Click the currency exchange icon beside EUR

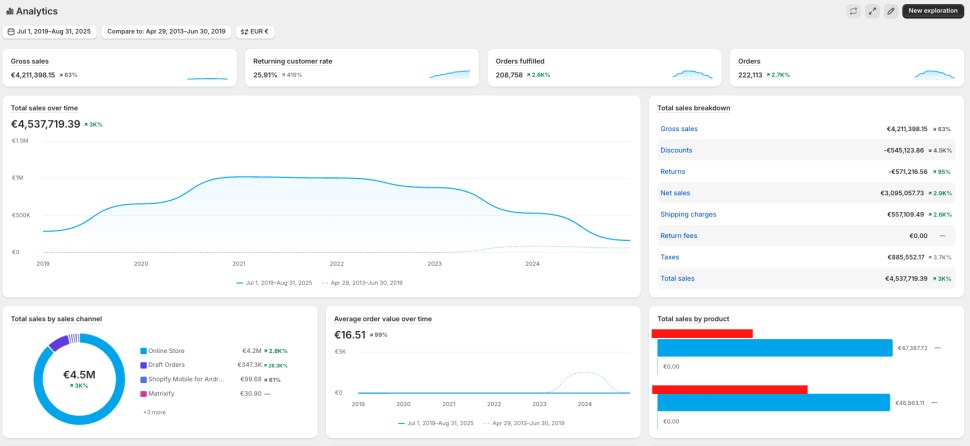pyautogui.click(x=244, y=32)
